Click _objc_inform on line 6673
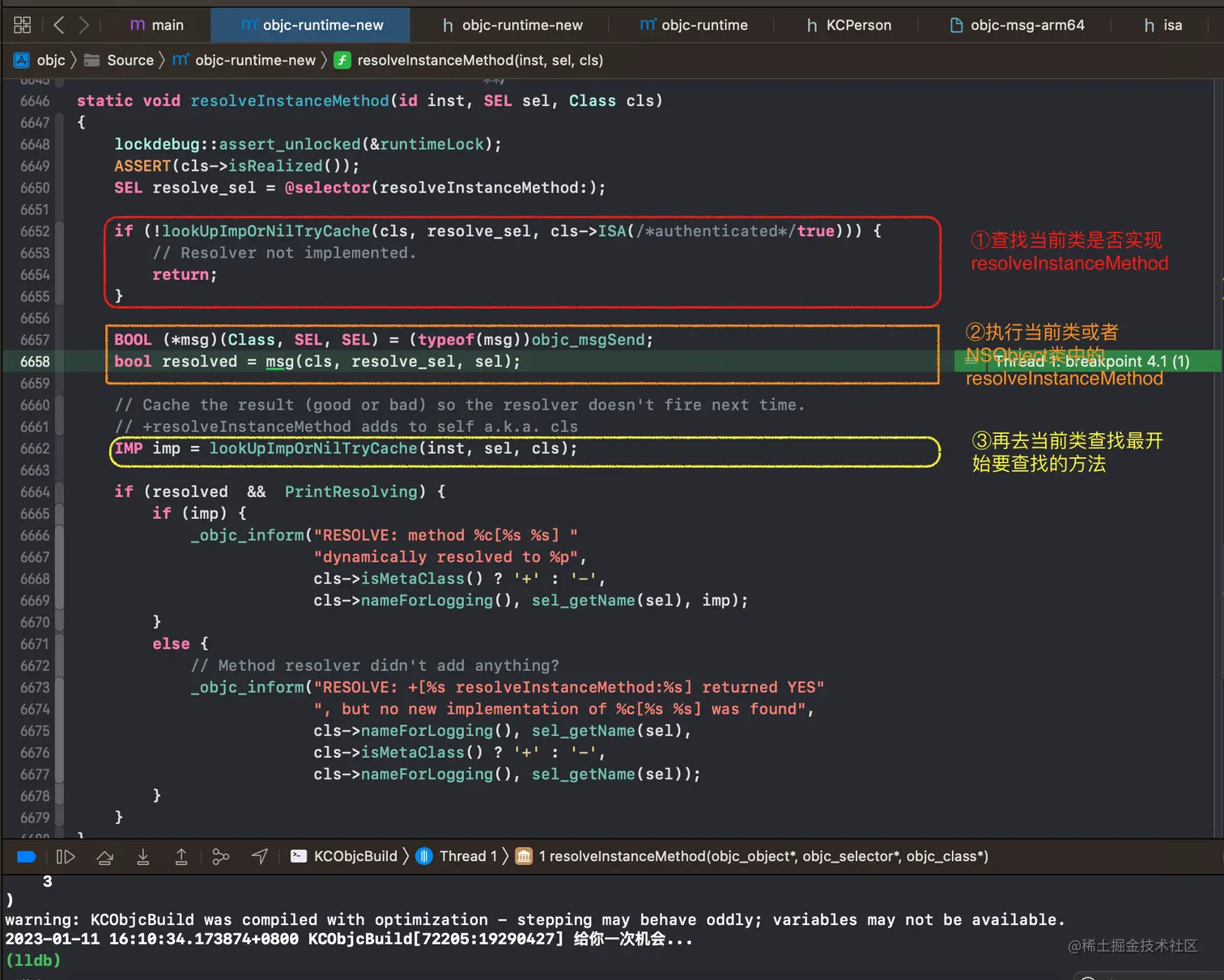This screenshot has height=980, width=1224. (247, 688)
